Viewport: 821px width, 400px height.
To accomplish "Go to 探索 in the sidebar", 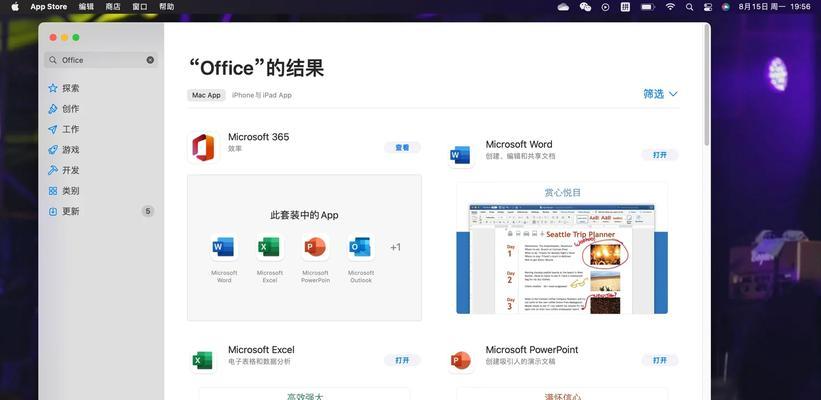I will (63, 88).
